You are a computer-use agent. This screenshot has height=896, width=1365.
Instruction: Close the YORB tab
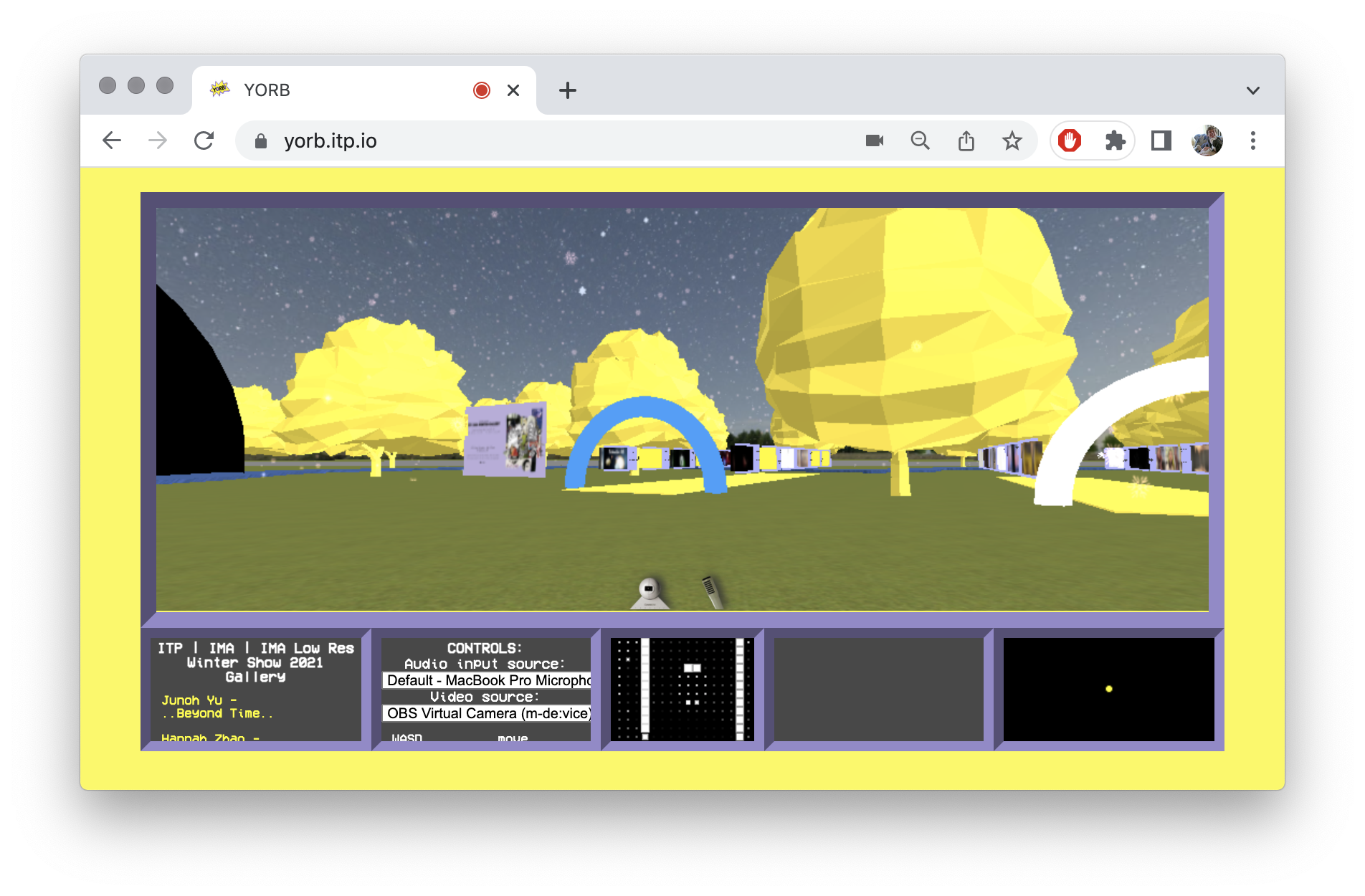(x=513, y=90)
